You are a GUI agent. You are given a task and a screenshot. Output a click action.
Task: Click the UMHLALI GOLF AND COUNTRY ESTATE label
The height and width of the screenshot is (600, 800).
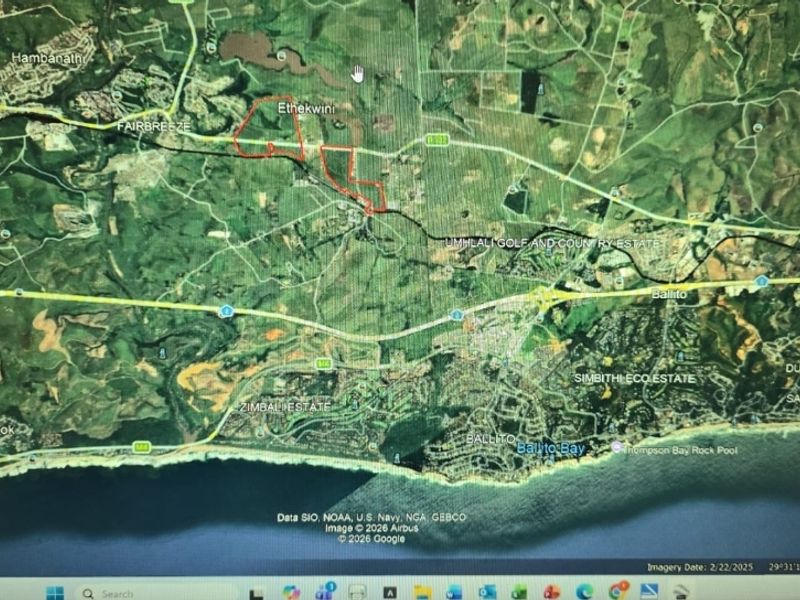(x=553, y=243)
